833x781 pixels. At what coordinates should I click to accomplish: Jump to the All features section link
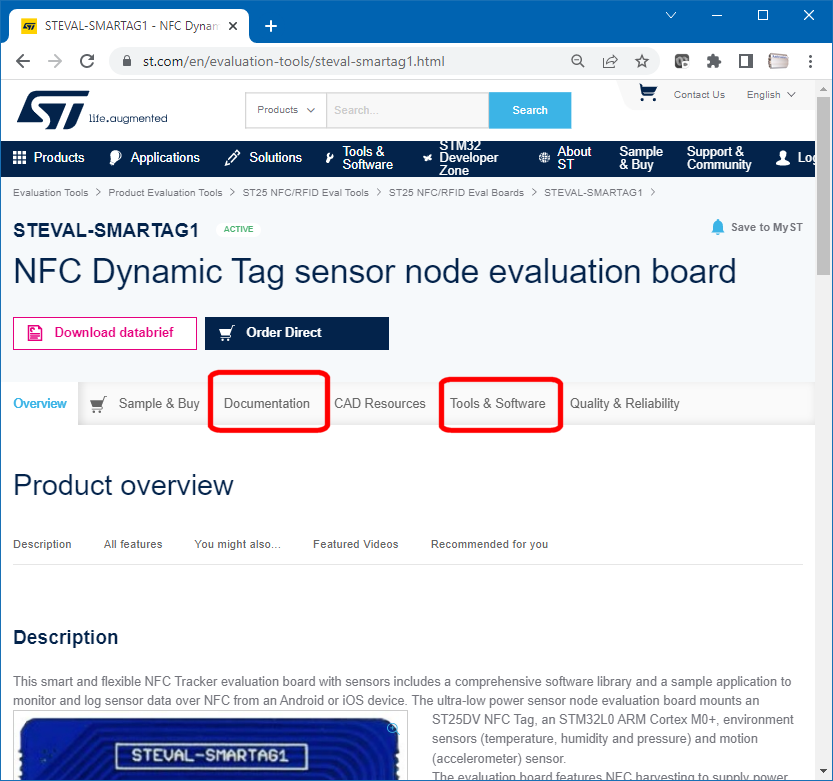tap(133, 544)
